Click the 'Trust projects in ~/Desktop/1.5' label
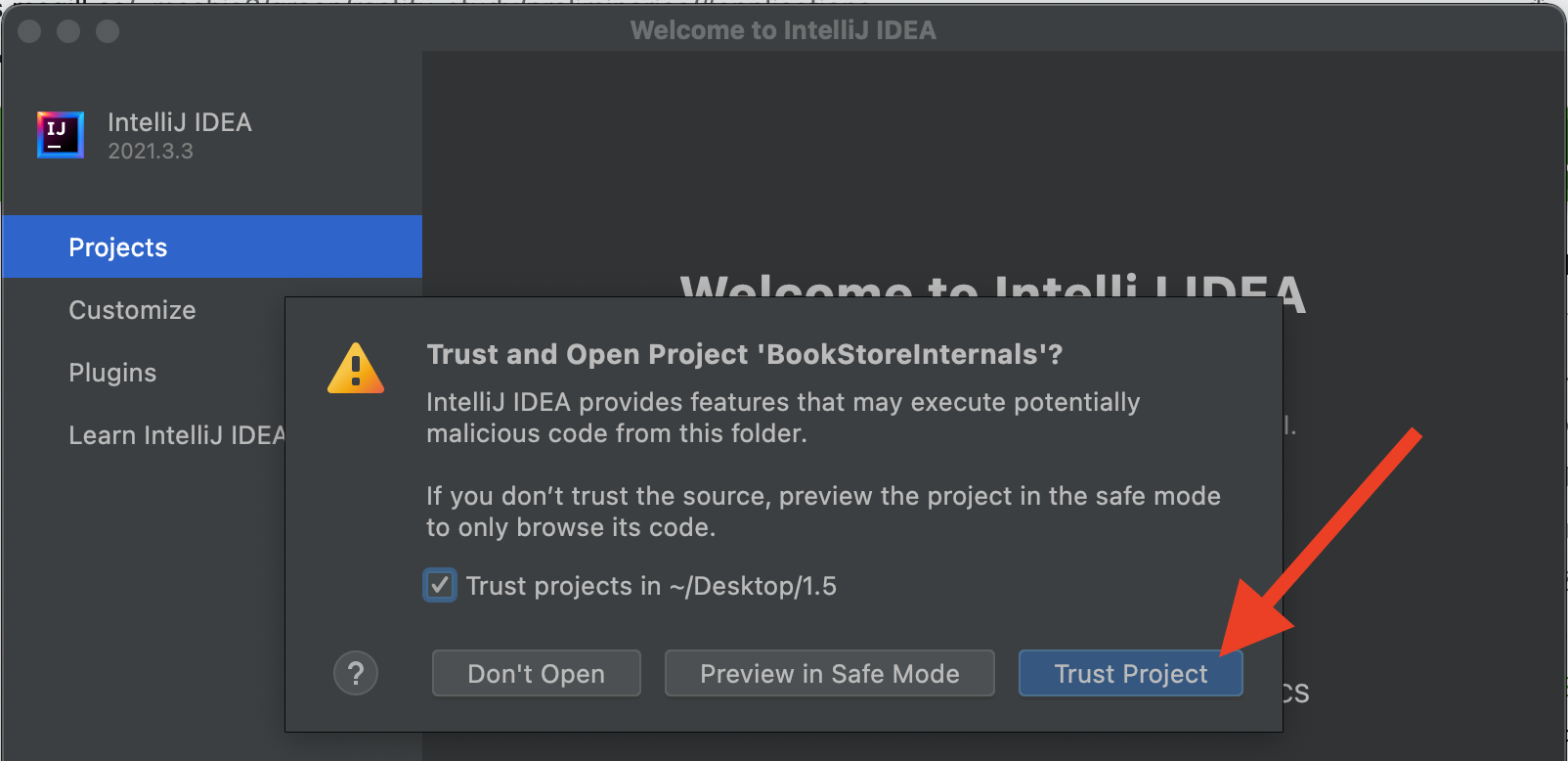 (651, 586)
